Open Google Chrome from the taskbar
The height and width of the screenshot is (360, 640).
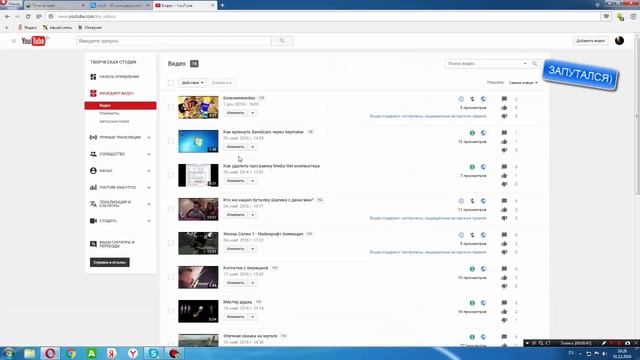(71, 353)
